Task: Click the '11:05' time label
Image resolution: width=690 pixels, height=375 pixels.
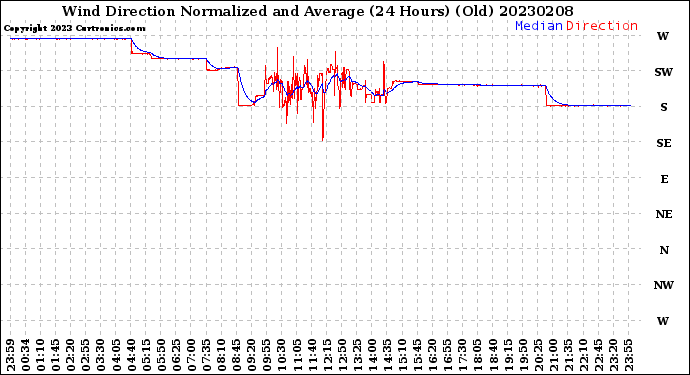Action: (297, 355)
